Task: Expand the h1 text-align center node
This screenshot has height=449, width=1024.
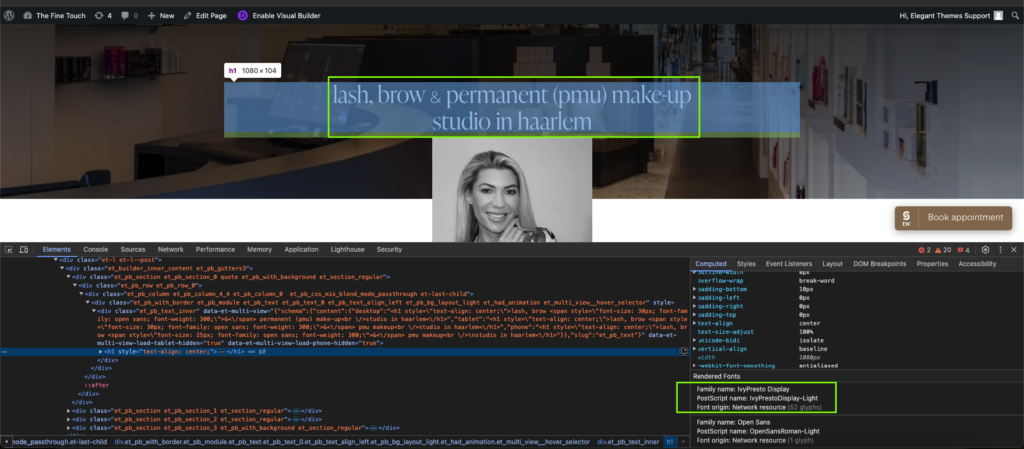Action: tap(100, 352)
